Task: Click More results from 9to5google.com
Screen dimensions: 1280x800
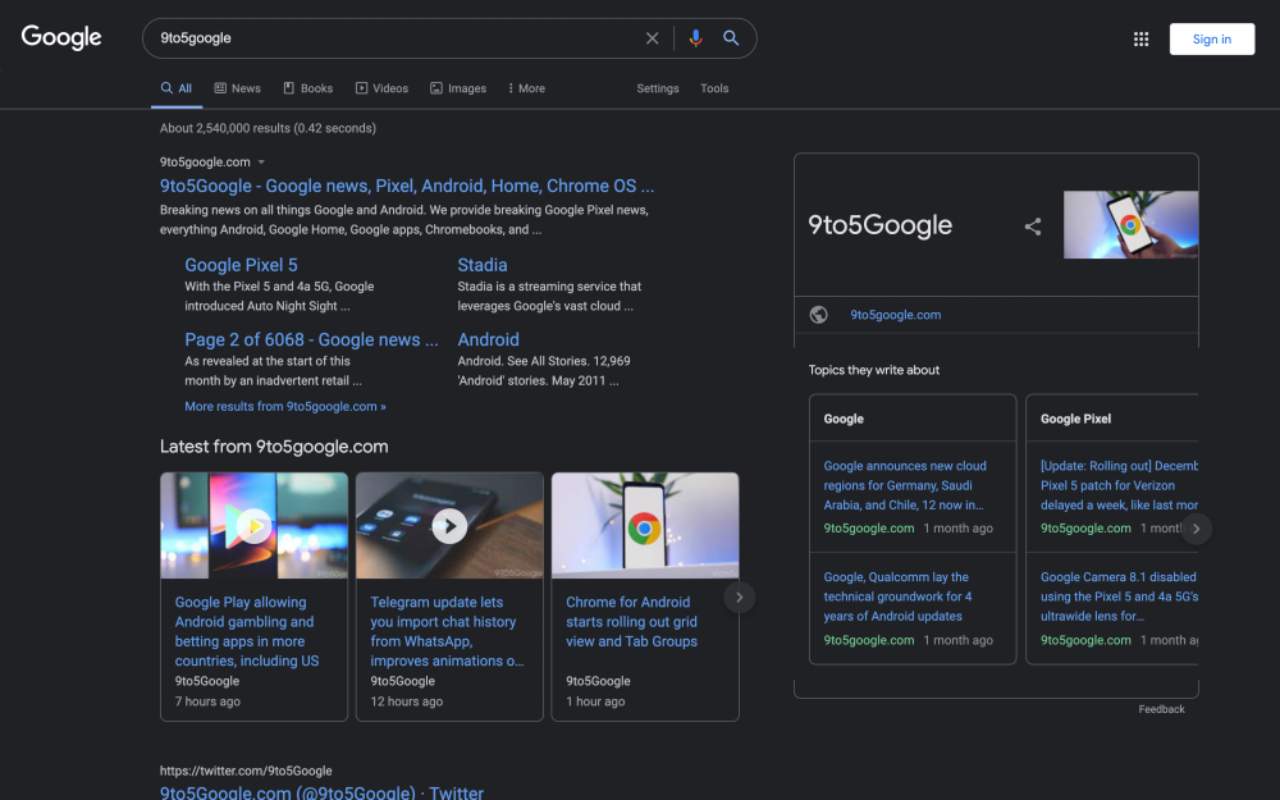Action: coord(285,407)
